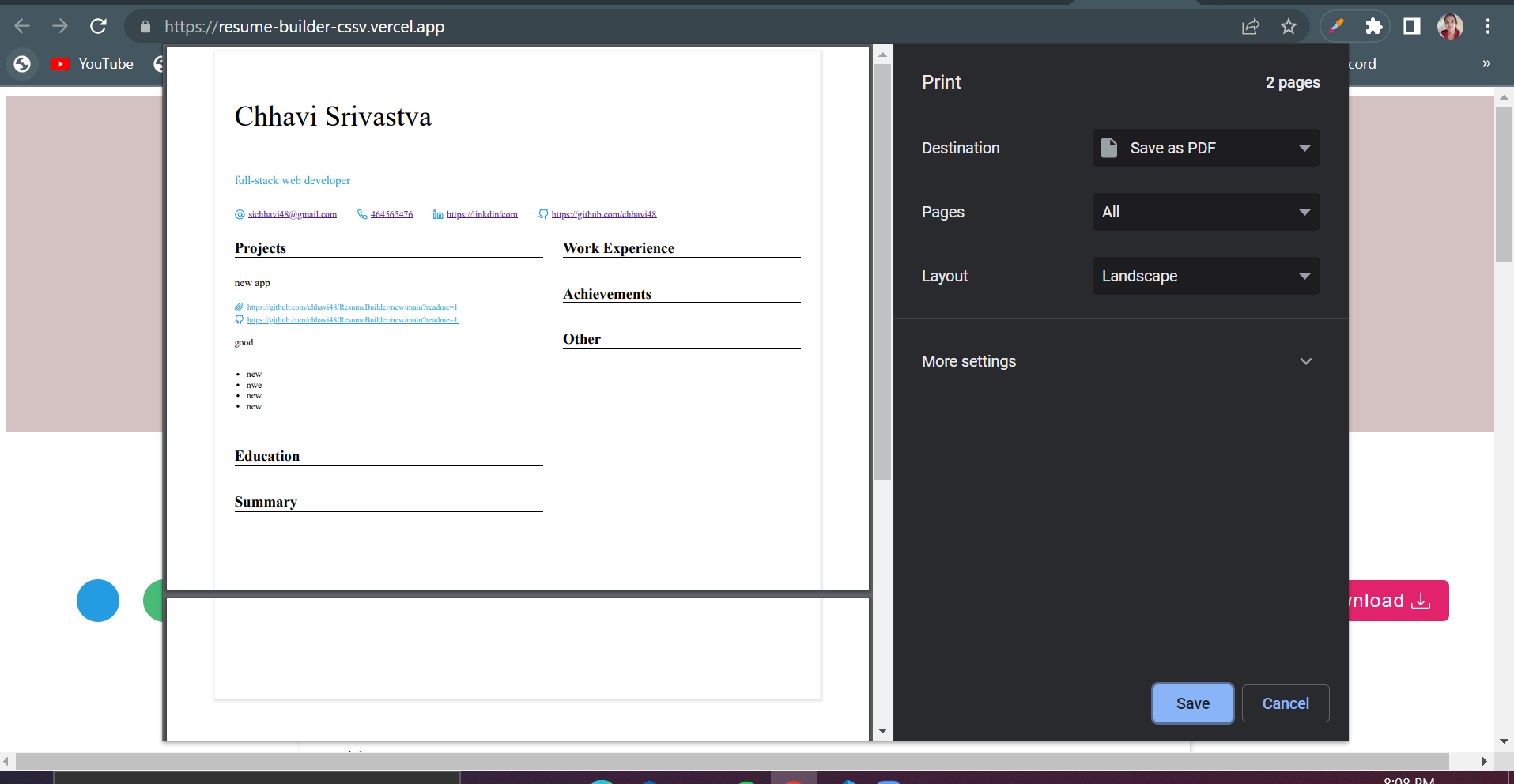The image size is (1514, 784).
Task: Click the browser profile avatar
Action: point(1450,26)
